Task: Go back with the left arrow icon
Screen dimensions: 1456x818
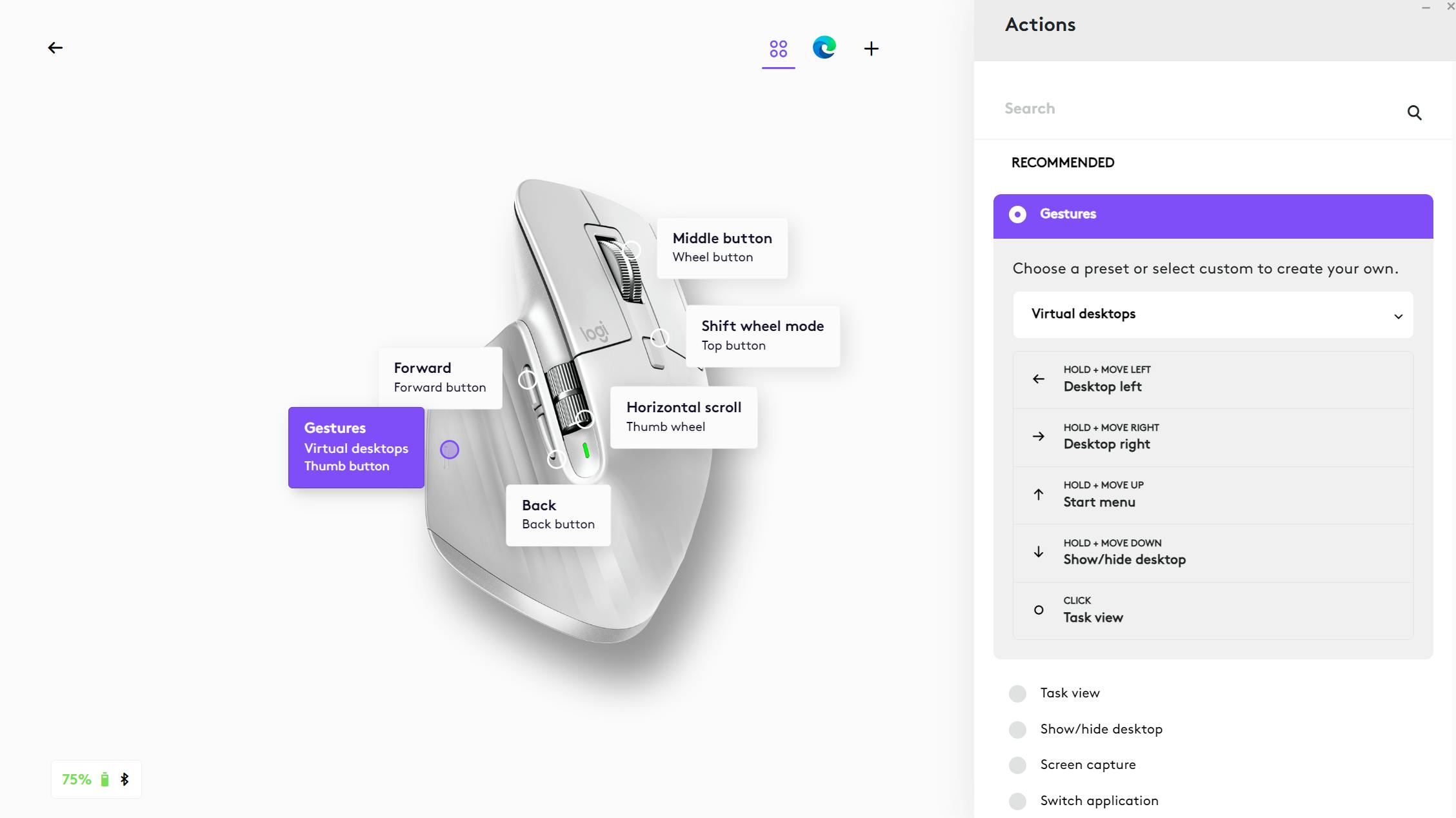Action: pos(55,48)
